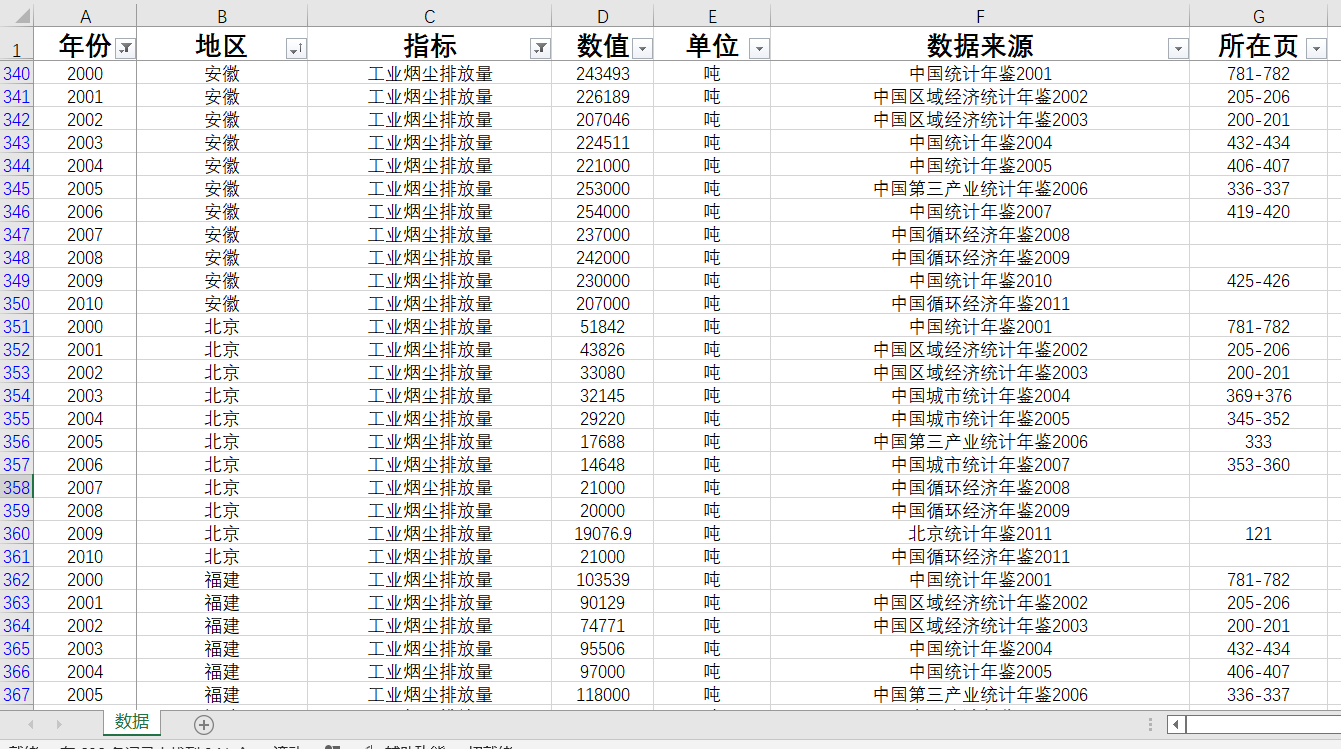Viewport: 1341px width, 749px height.
Task: Select column E header
Action: [x=712, y=16]
